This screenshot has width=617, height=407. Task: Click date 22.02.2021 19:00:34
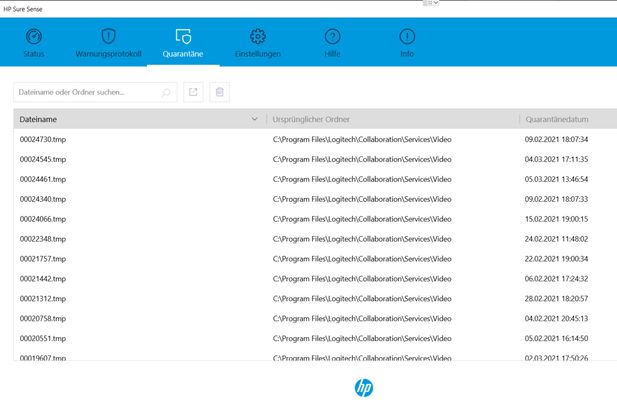click(x=556, y=259)
